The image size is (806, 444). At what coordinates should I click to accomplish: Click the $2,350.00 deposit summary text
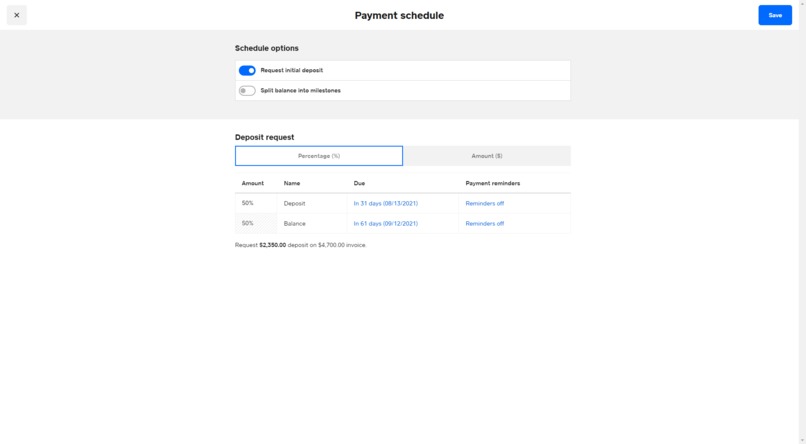272,245
